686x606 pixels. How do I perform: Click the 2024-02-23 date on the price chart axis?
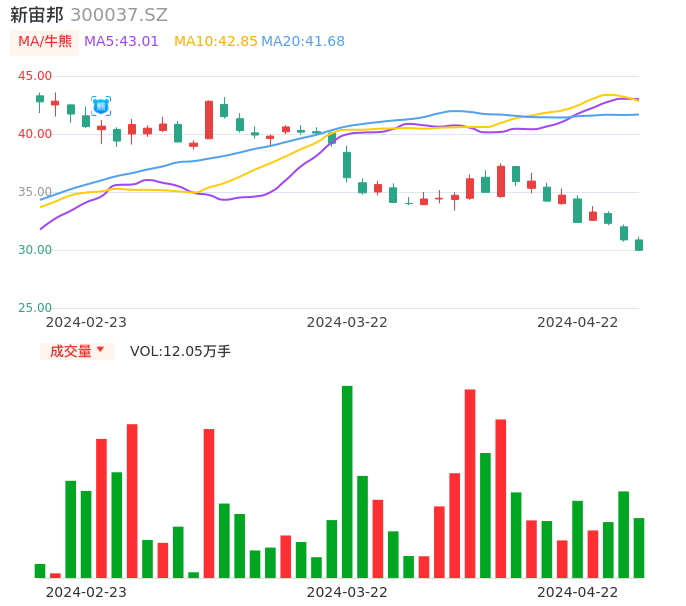tap(86, 322)
